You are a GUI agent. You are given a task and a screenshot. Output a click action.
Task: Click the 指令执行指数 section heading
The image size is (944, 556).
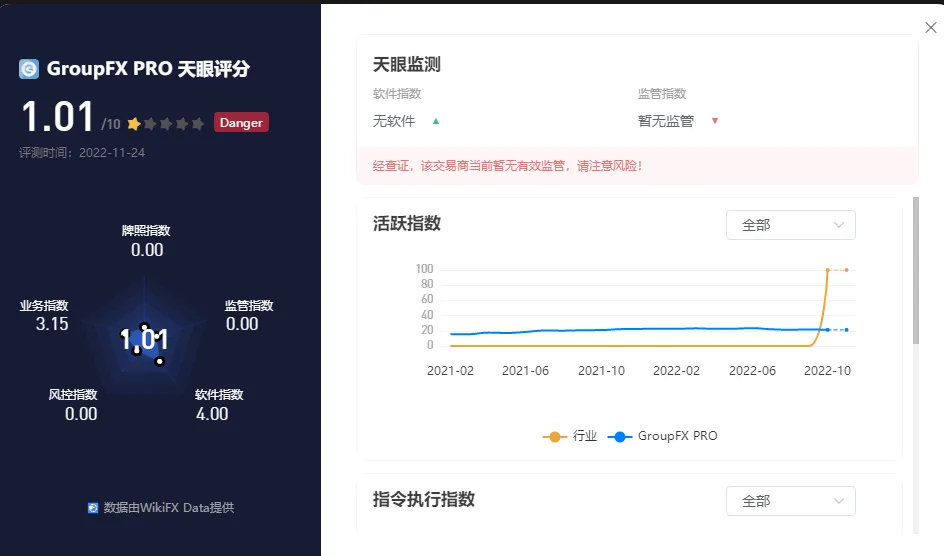point(424,499)
